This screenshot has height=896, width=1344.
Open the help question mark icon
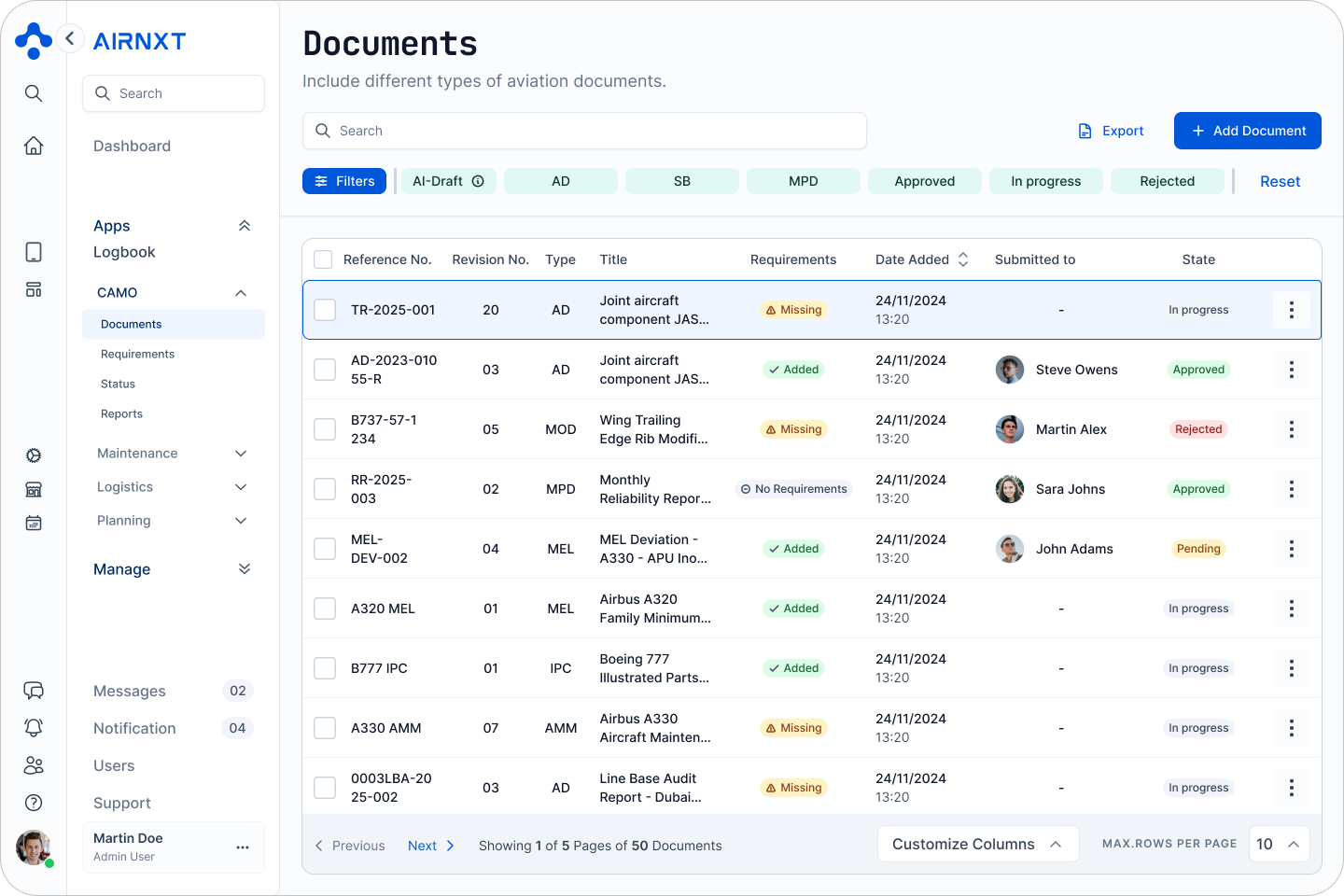[34, 803]
